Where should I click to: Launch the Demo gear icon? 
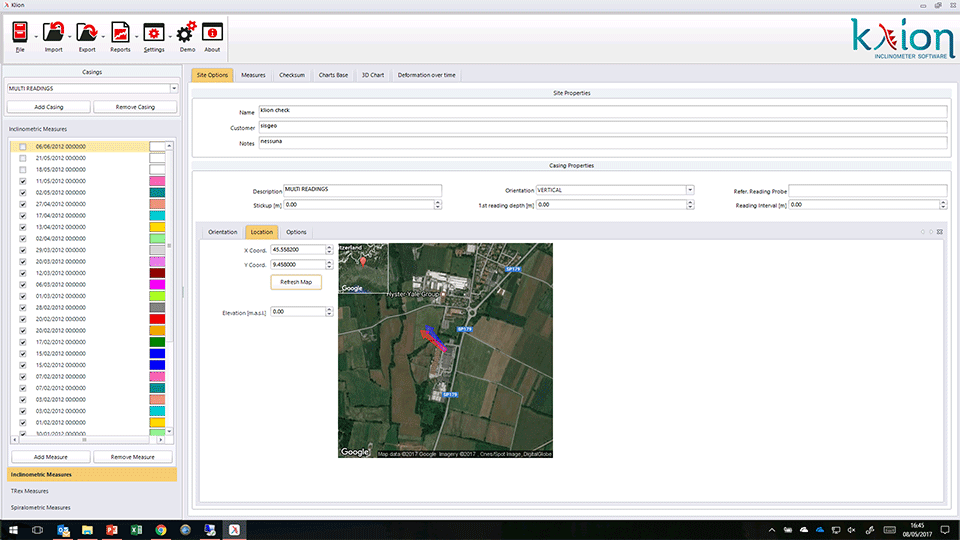coord(186,35)
